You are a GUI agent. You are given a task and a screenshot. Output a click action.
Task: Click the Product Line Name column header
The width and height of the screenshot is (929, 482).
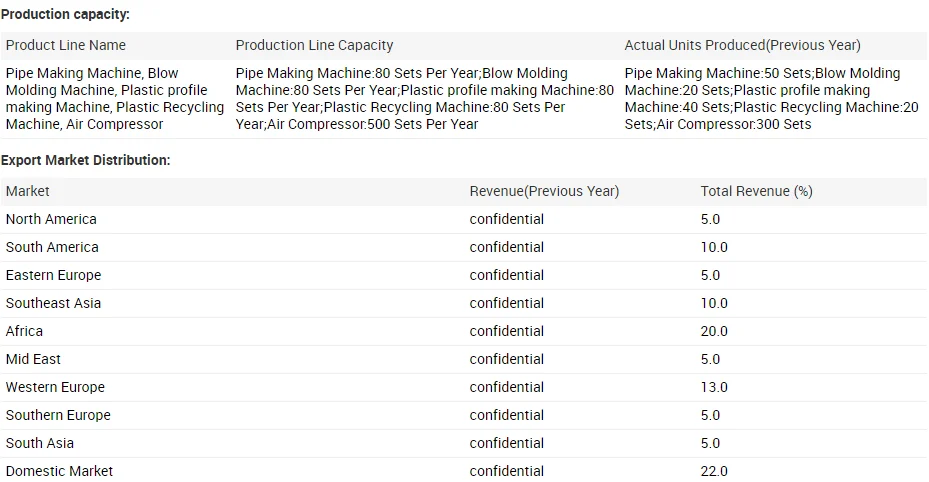click(66, 45)
